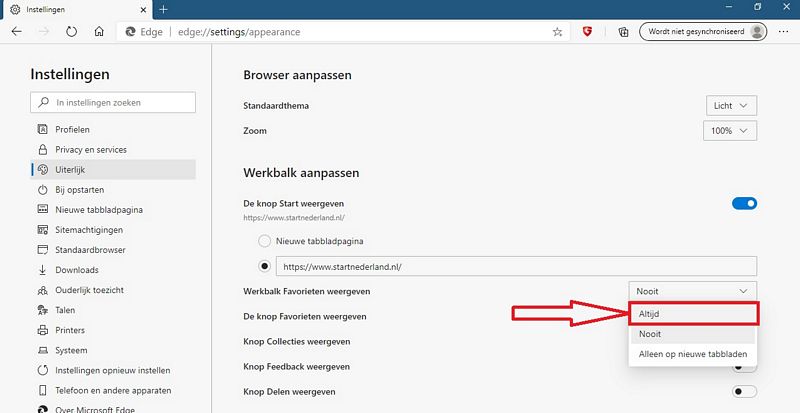Add page to favorites star icon
800x413 pixels.
pos(557,32)
